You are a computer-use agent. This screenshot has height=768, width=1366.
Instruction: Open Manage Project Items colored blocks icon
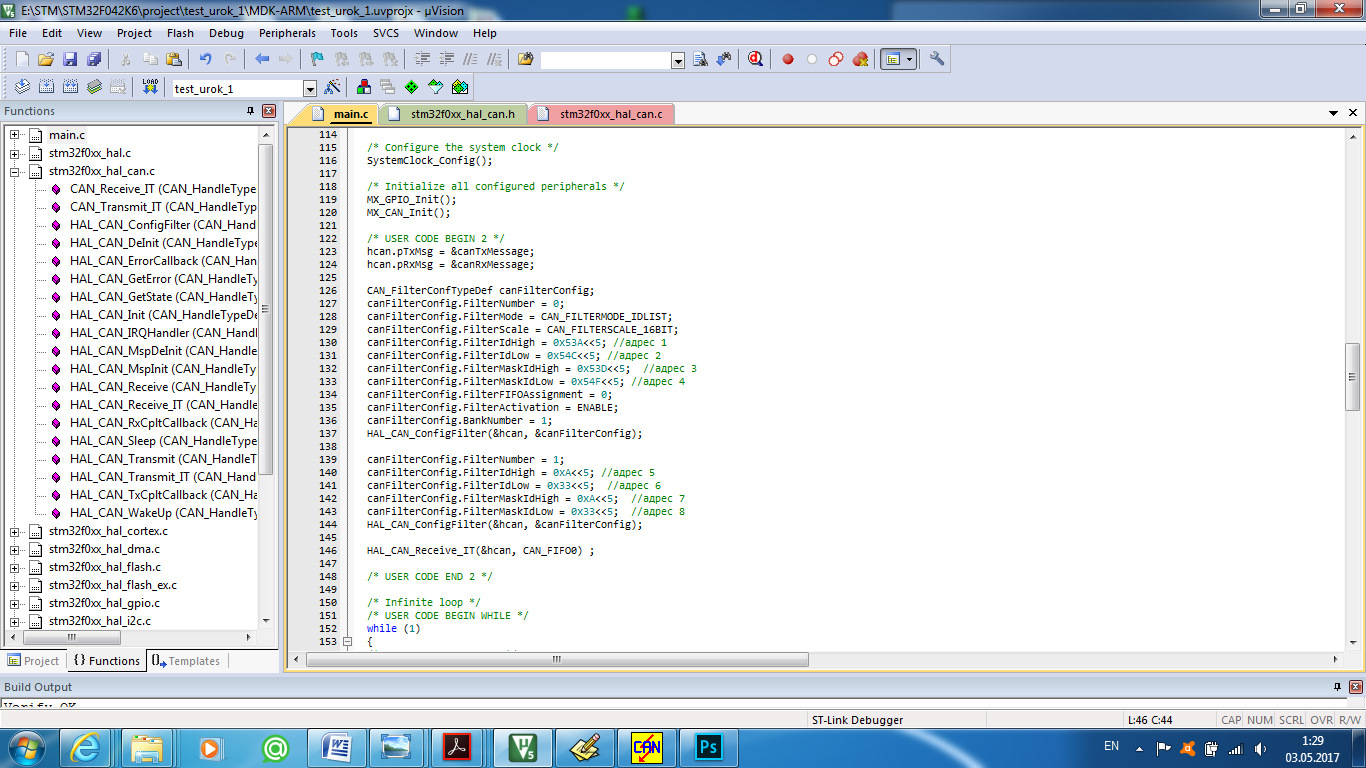pos(363,87)
